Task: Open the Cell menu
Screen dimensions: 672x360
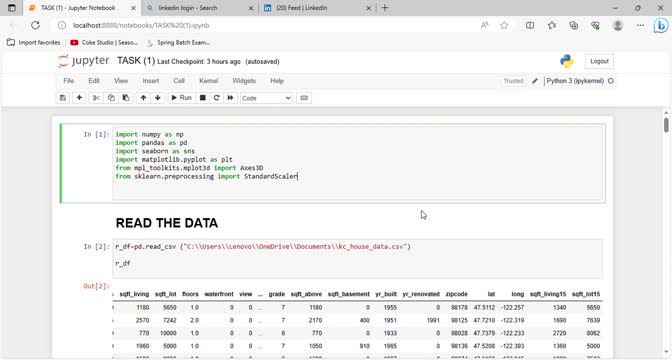Action: [x=179, y=81]
